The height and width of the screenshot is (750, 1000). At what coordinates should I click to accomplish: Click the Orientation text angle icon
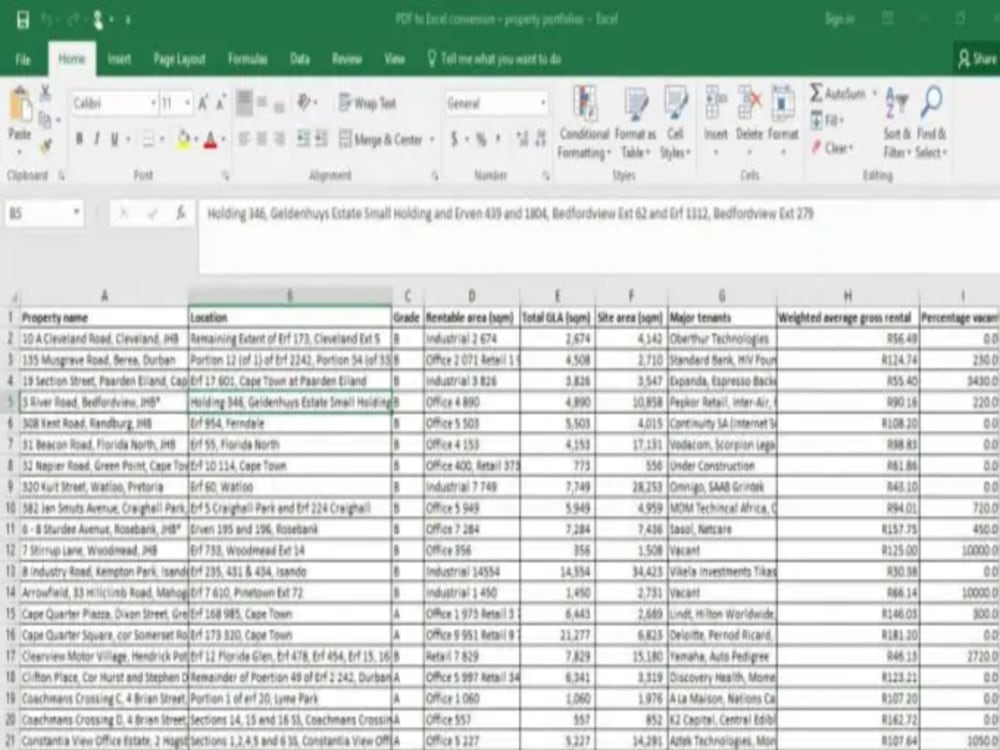305,101
